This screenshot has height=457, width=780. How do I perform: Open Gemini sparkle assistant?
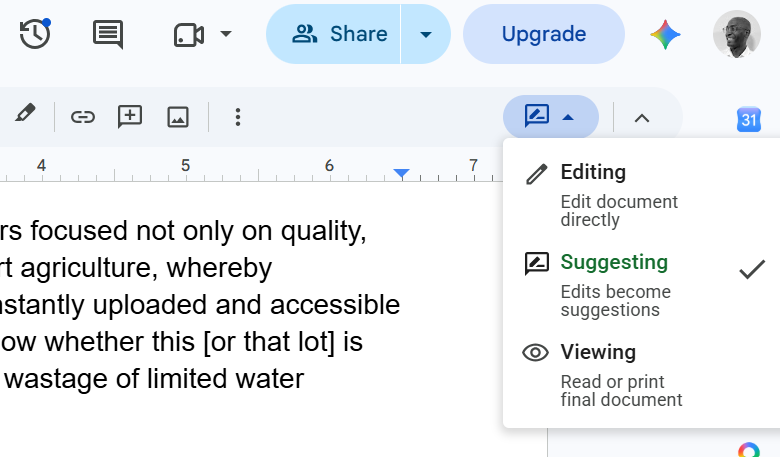[x=665, y=34]
